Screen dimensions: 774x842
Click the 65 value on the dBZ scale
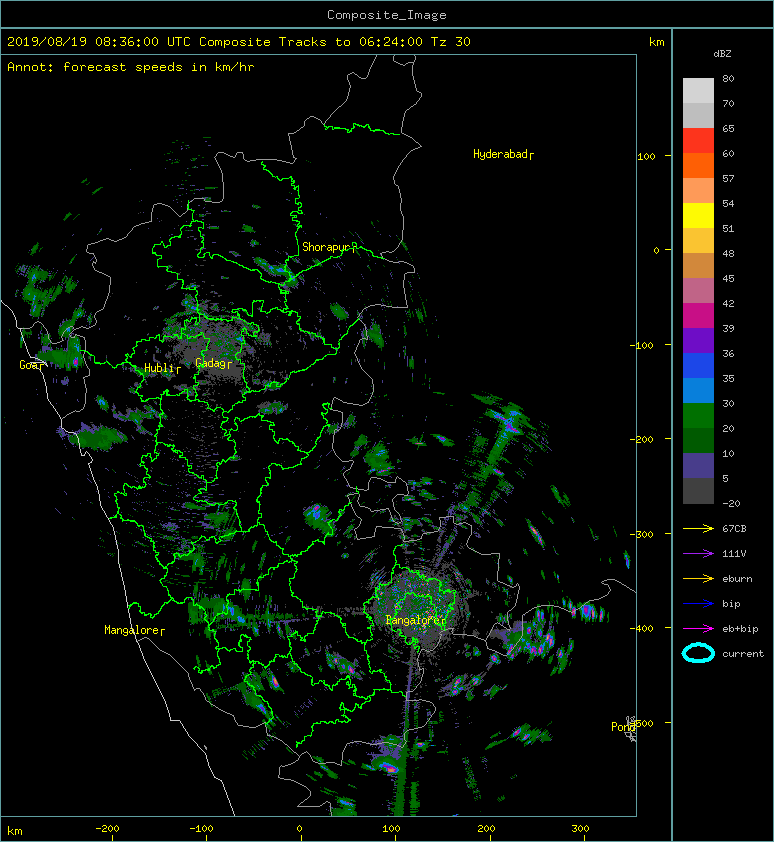pos(728,128)
